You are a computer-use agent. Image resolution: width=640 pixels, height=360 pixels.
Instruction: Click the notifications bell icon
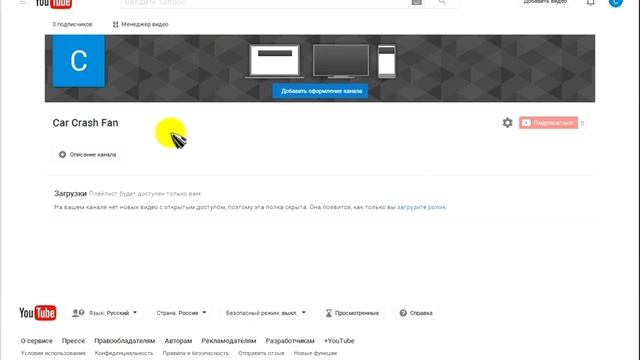tap(591, 2)
